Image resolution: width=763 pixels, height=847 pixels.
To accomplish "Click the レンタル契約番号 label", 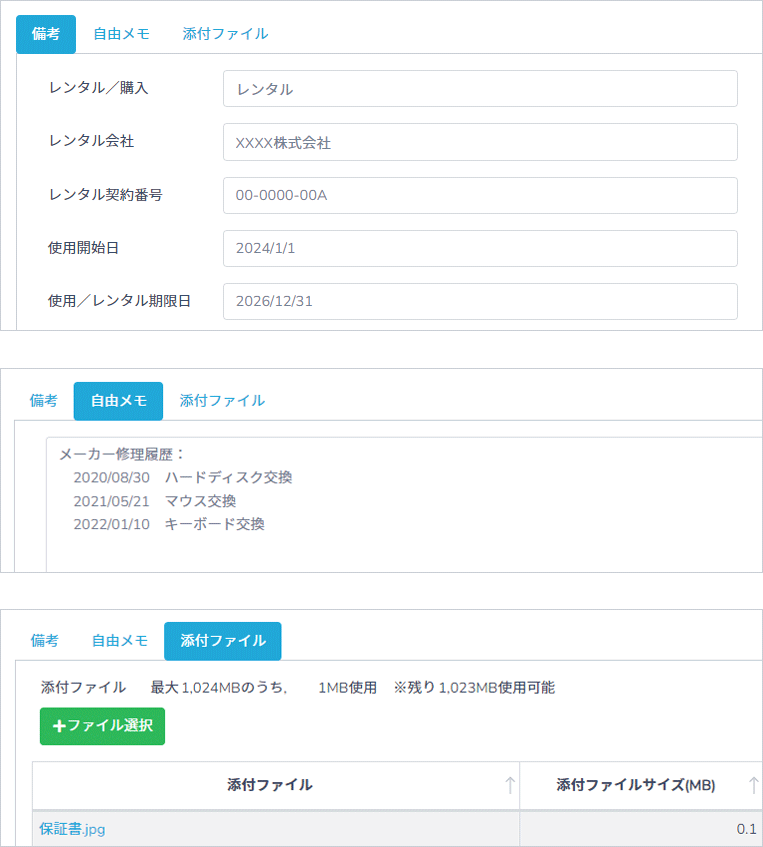I will point(105,194).
